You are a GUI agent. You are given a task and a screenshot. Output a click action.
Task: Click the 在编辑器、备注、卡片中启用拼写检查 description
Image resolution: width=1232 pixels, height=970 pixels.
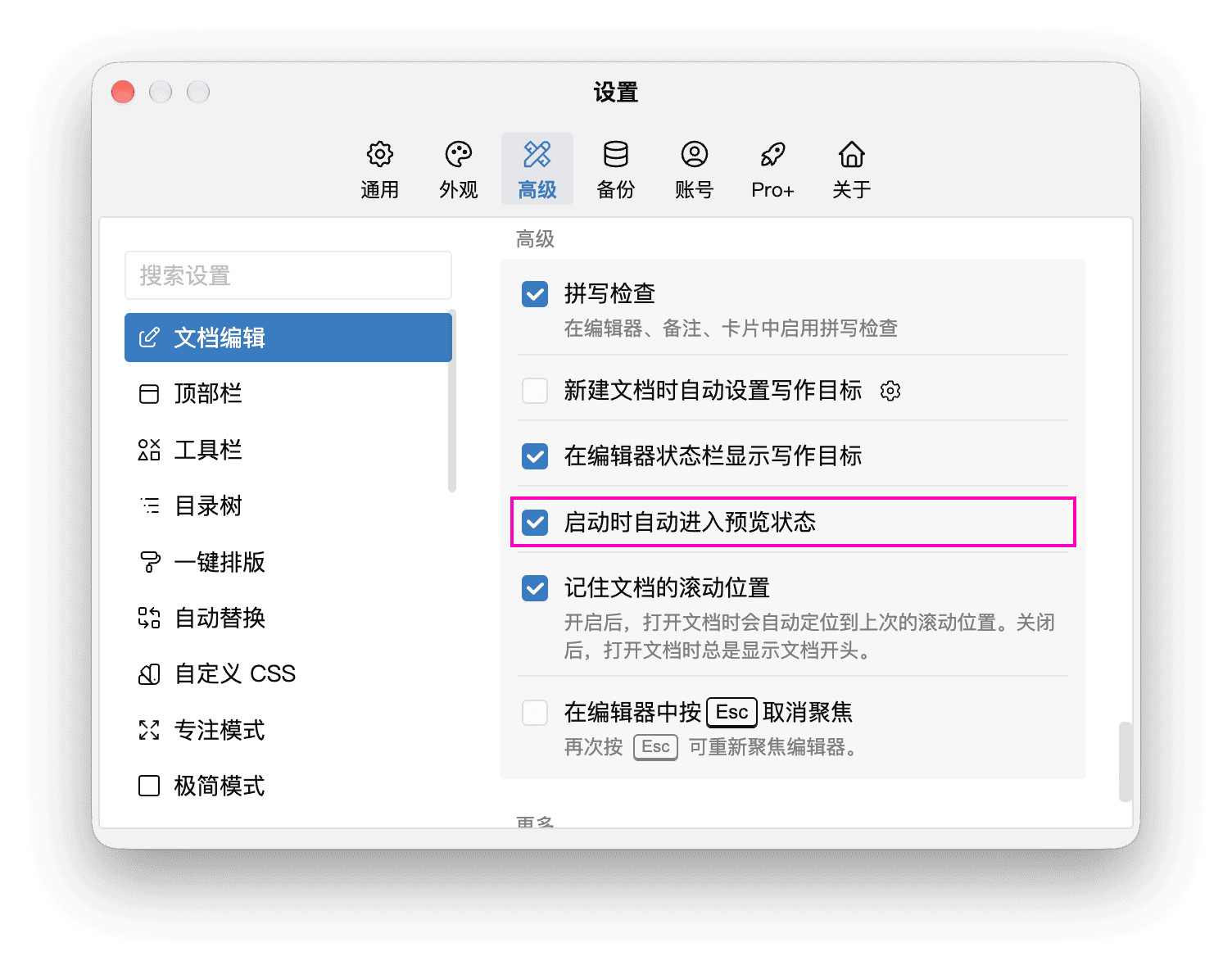point(731,329)
